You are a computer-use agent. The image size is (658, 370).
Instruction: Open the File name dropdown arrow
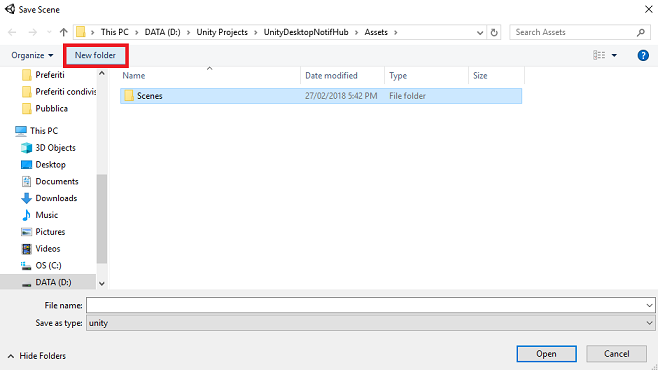(x=649, y=305)
